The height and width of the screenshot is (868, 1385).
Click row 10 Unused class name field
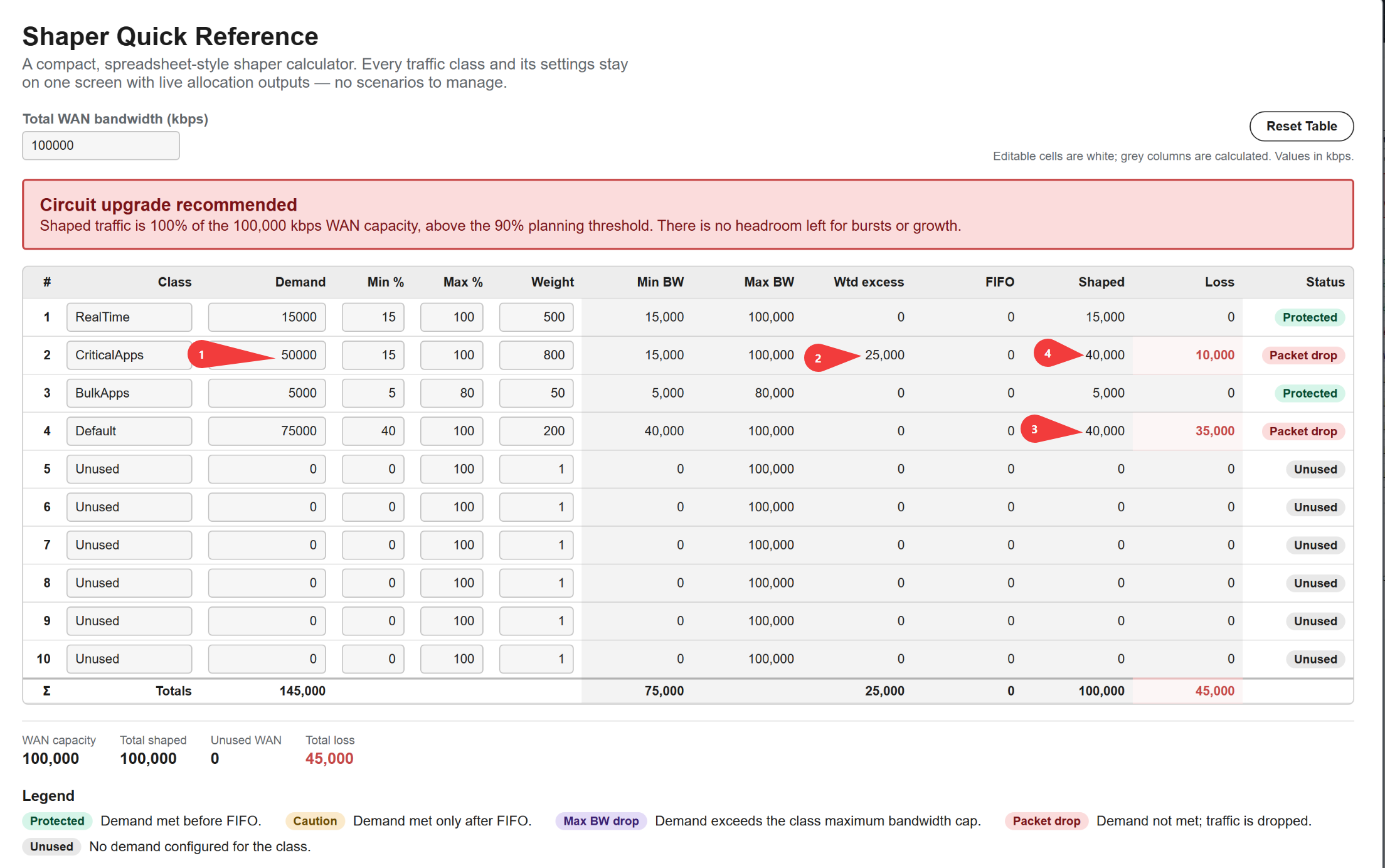129,659
